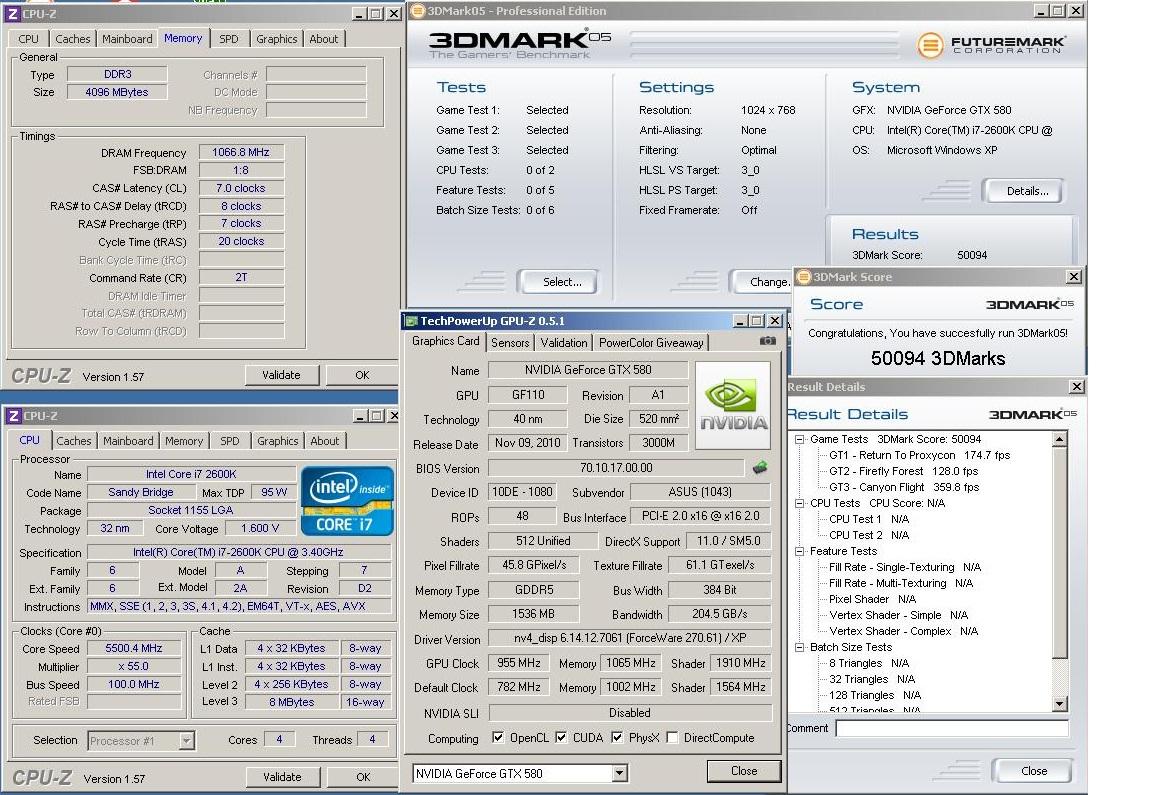Open About tab in upper CPU-Z window

(323, 39)
